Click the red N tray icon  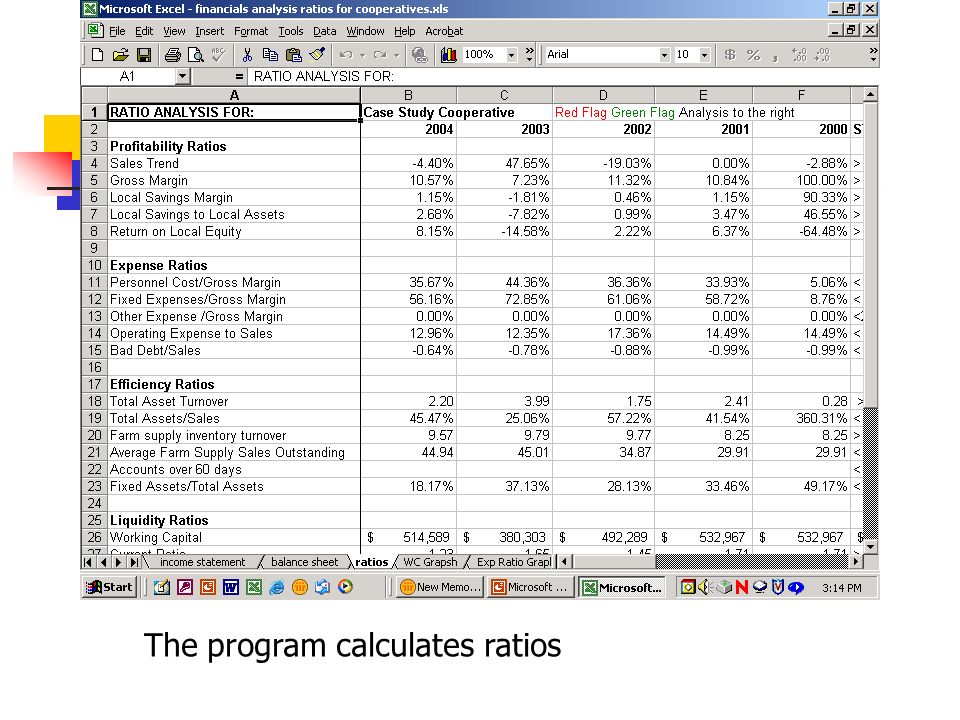742,587
